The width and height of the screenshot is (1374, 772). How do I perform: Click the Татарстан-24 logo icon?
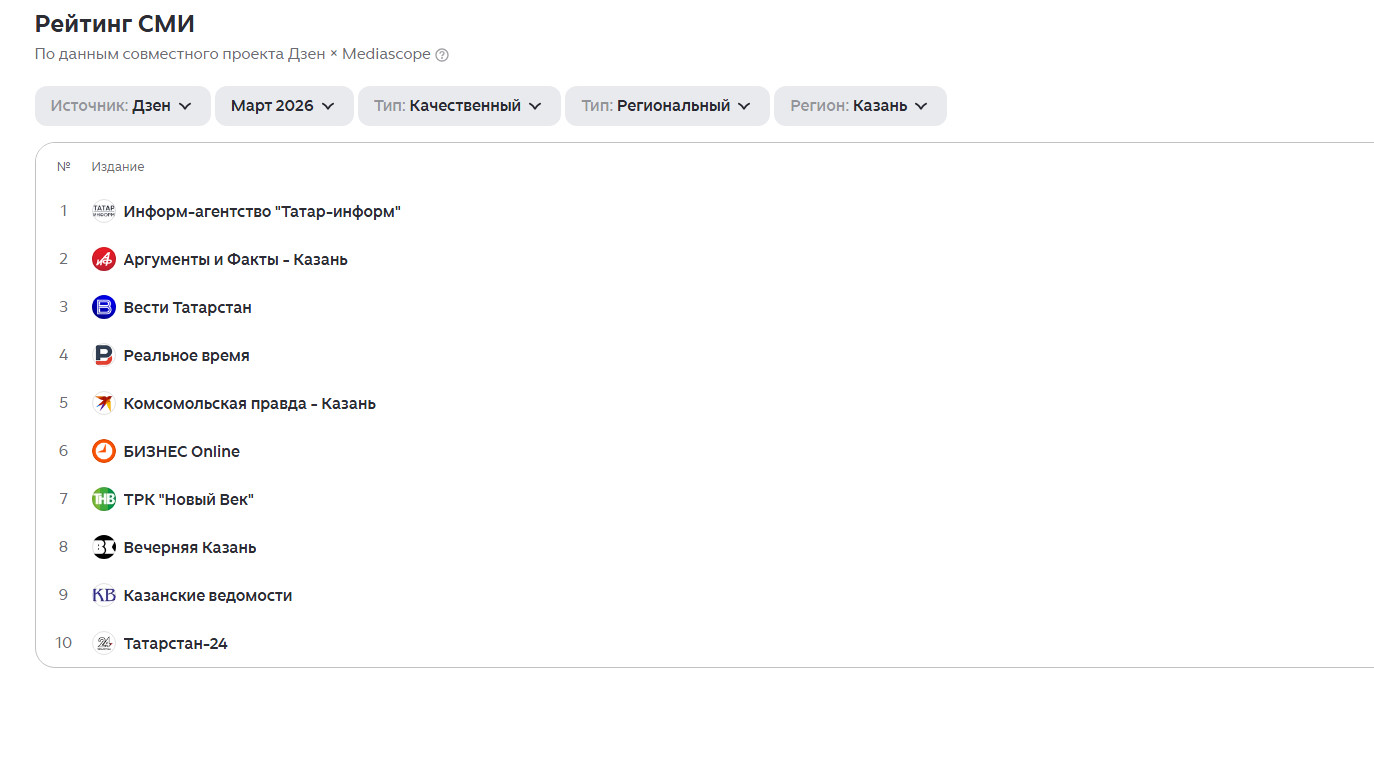(x=104, y=643)
